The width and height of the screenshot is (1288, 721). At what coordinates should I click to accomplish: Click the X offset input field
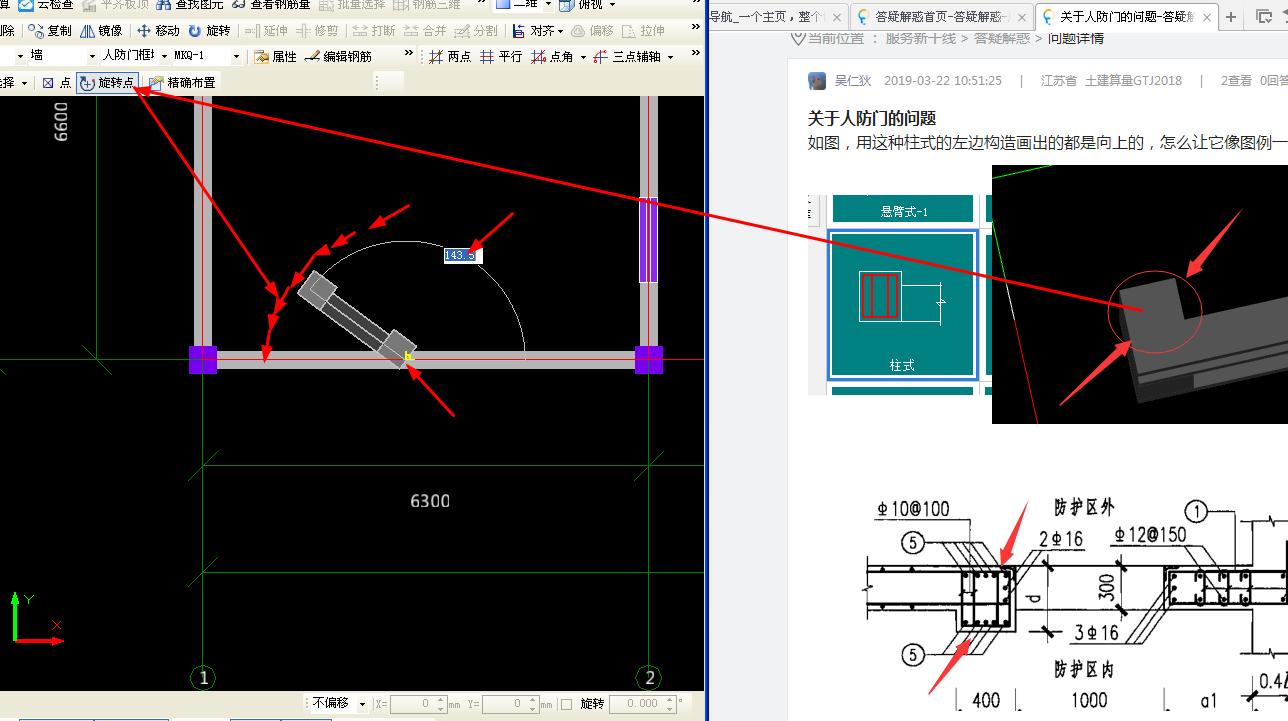[417, 704]
